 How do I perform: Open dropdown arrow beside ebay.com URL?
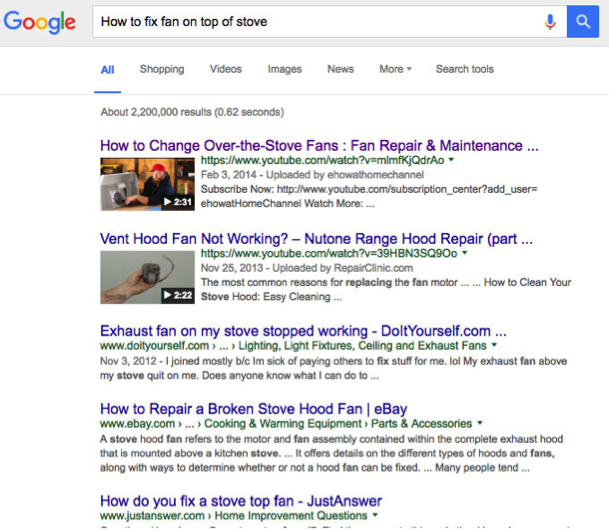(x=480, y=423)
